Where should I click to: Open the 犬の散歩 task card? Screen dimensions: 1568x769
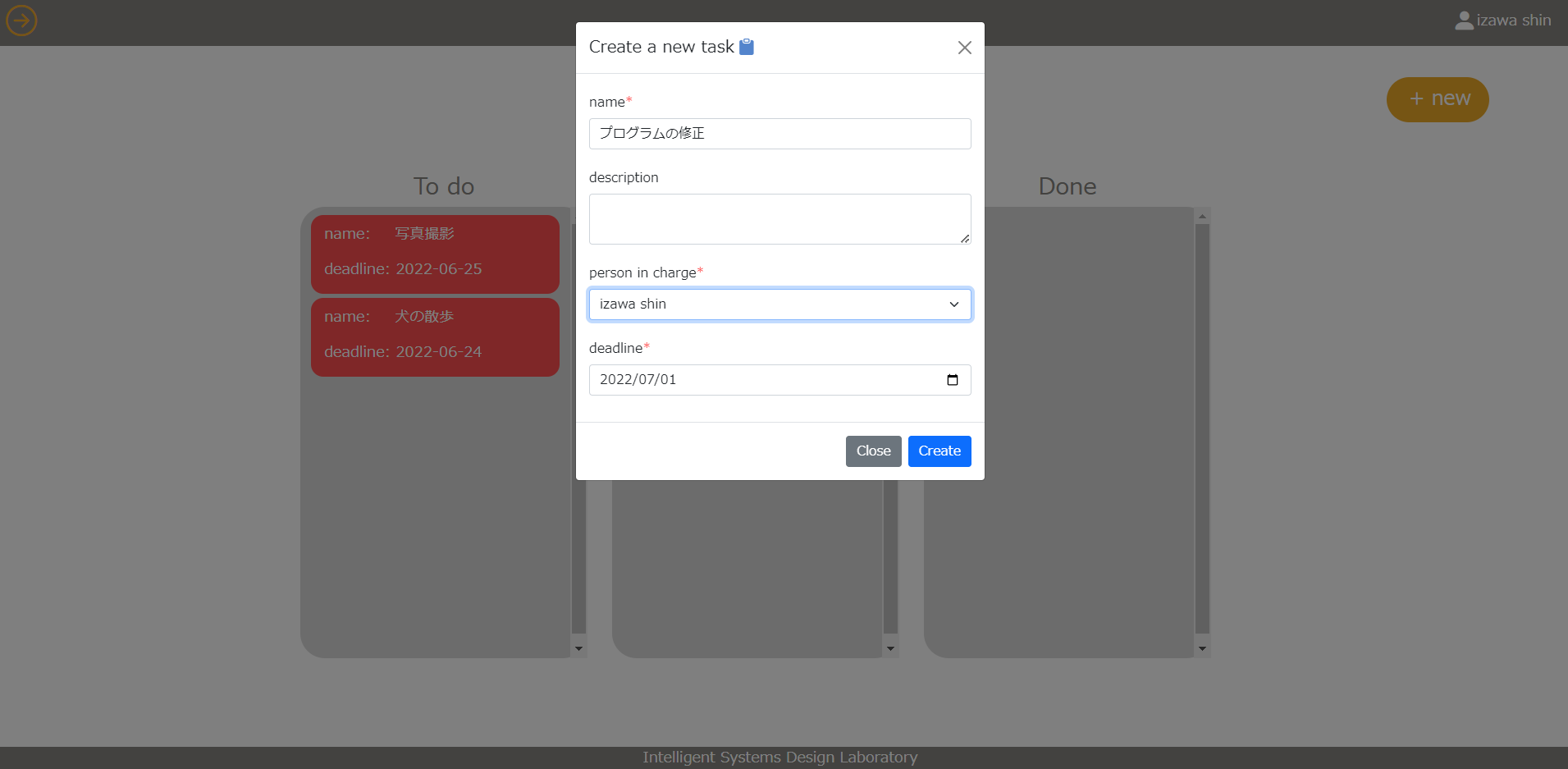coord(435,337)
